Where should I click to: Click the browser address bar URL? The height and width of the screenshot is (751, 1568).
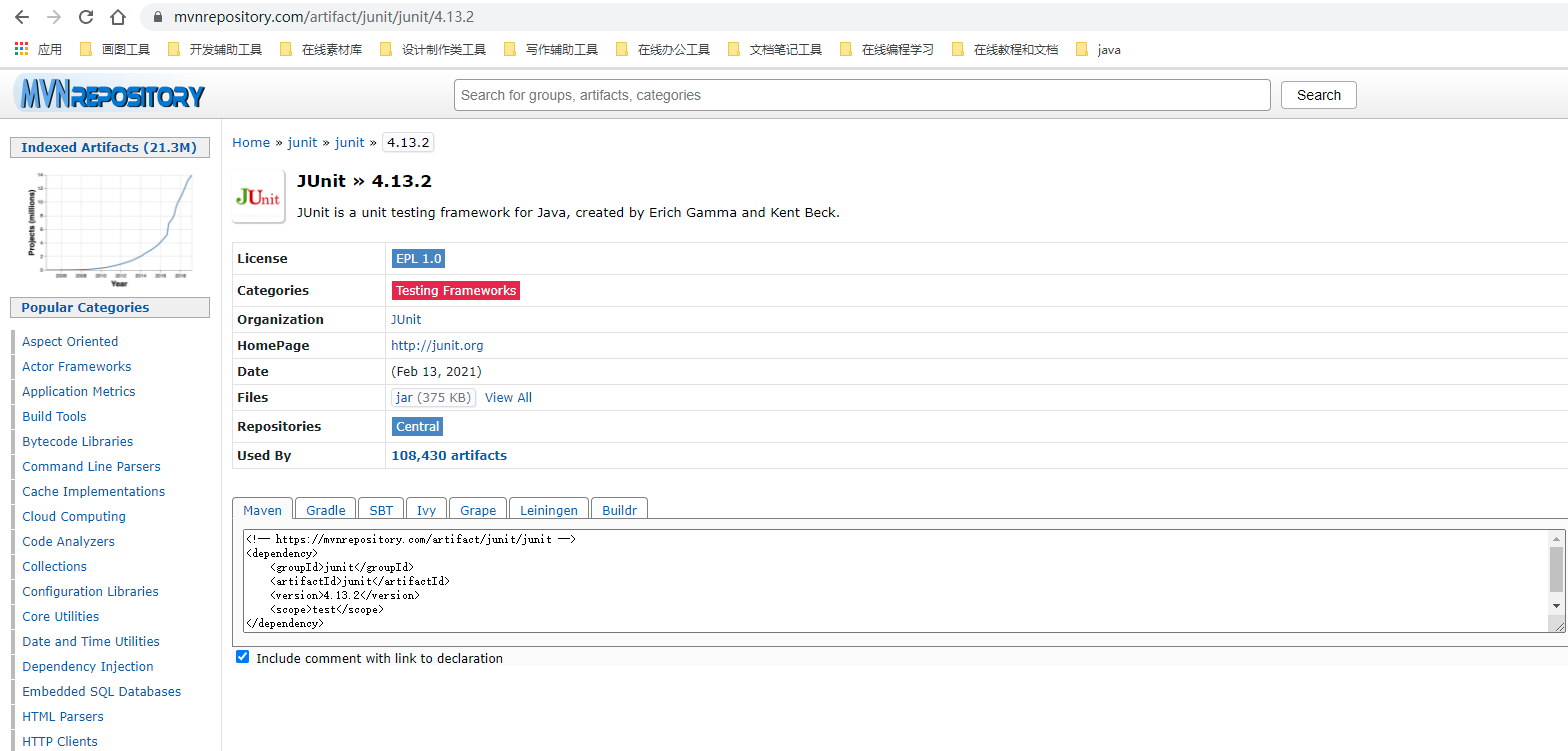[324, 18]
